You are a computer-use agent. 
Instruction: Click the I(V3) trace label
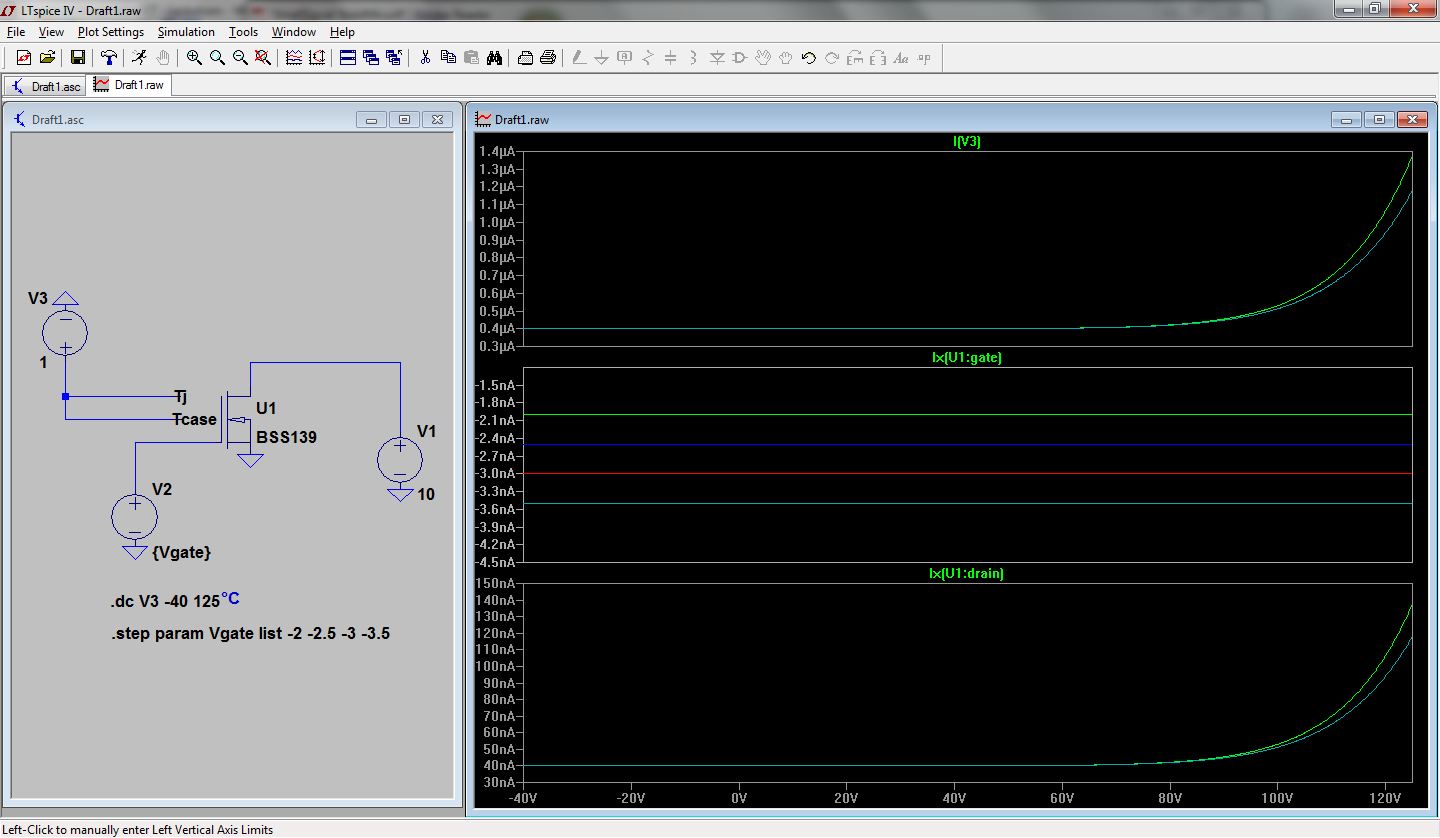tap(967, 142)
